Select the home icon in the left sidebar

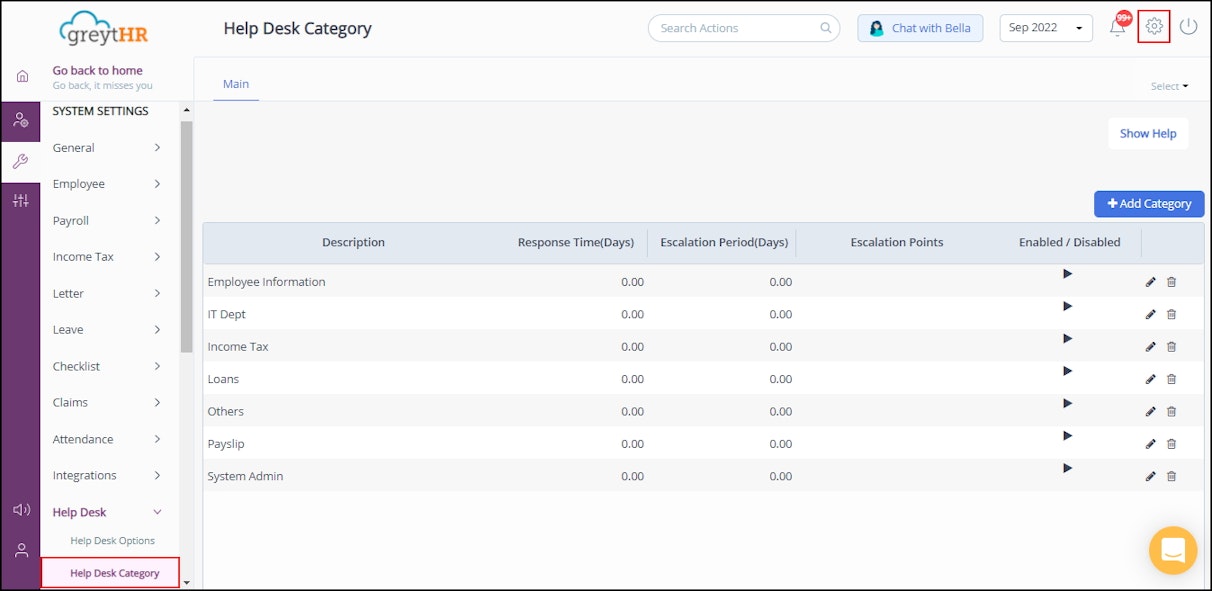coord(21,74)
